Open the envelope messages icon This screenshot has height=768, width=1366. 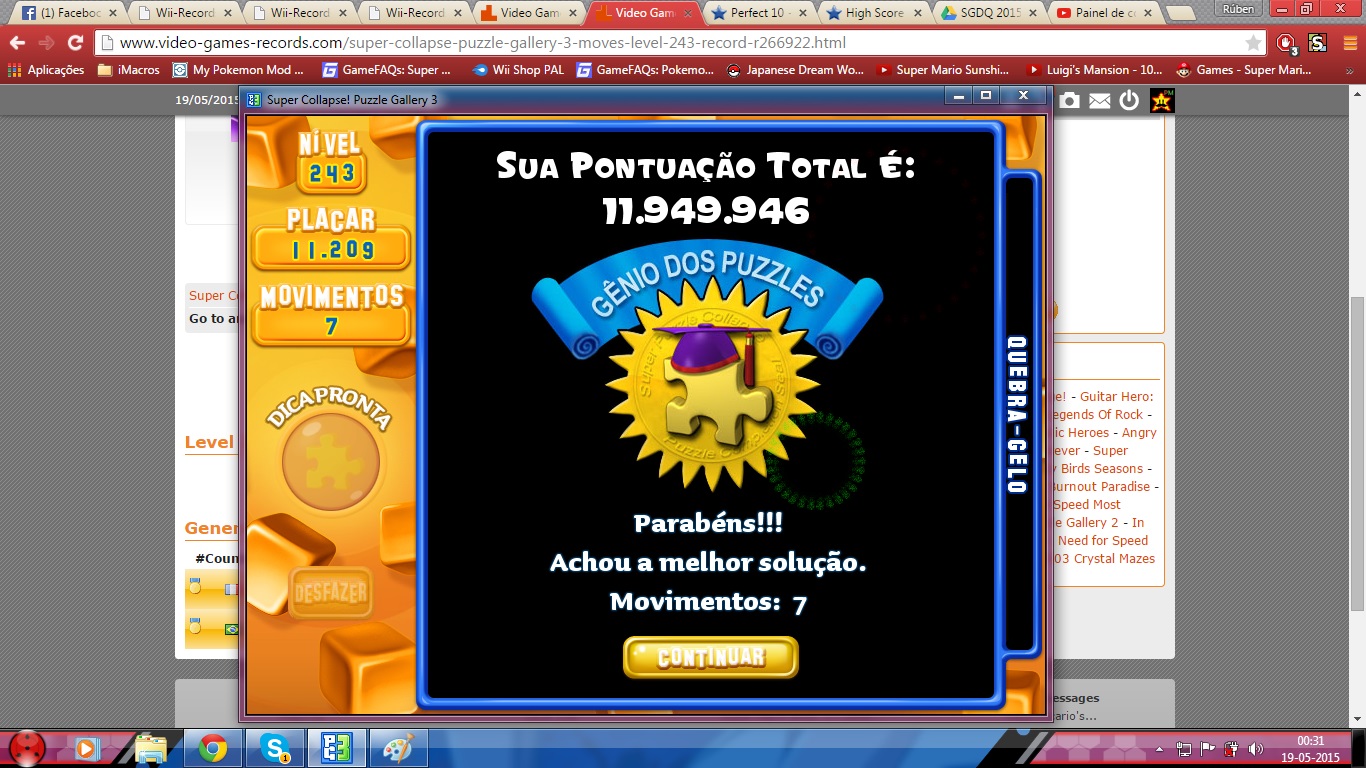pyautogui.click(x=1099, y=100)
